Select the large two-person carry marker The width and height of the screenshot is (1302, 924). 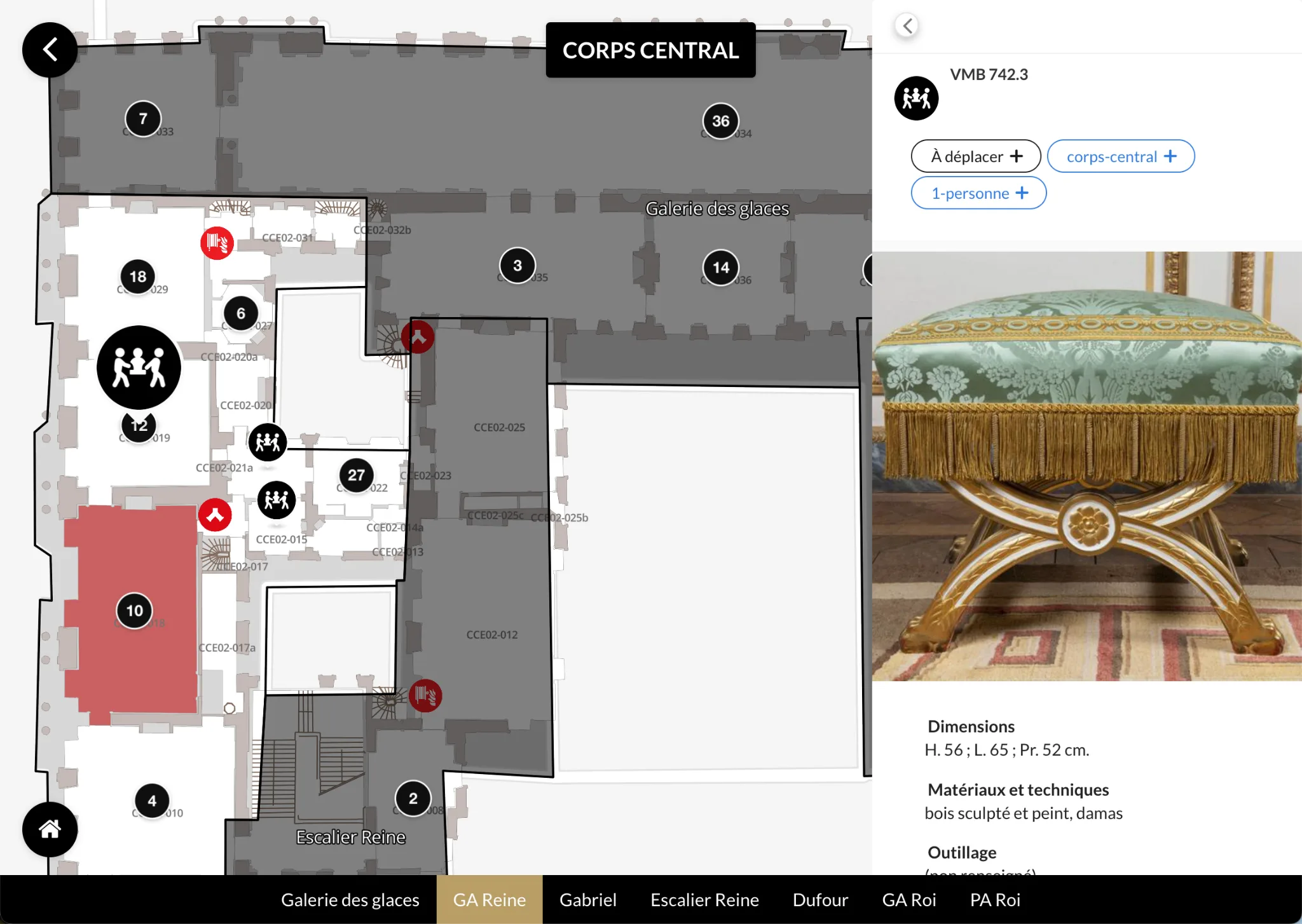coord(139,367)
